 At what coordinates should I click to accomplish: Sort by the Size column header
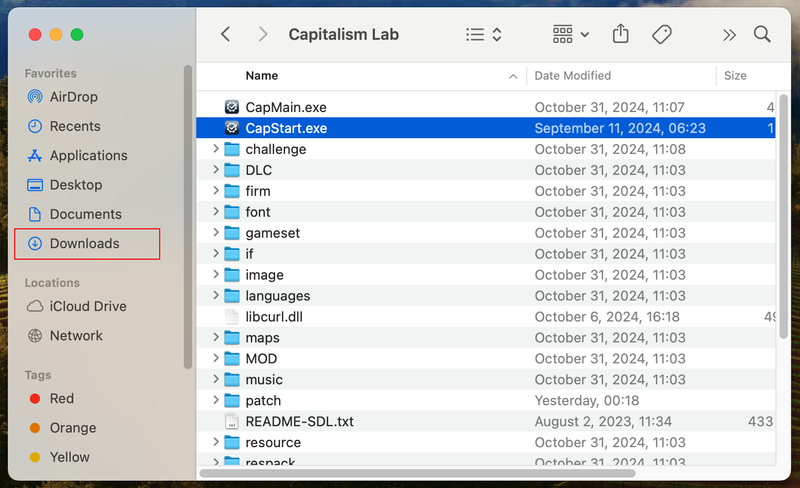735,76
